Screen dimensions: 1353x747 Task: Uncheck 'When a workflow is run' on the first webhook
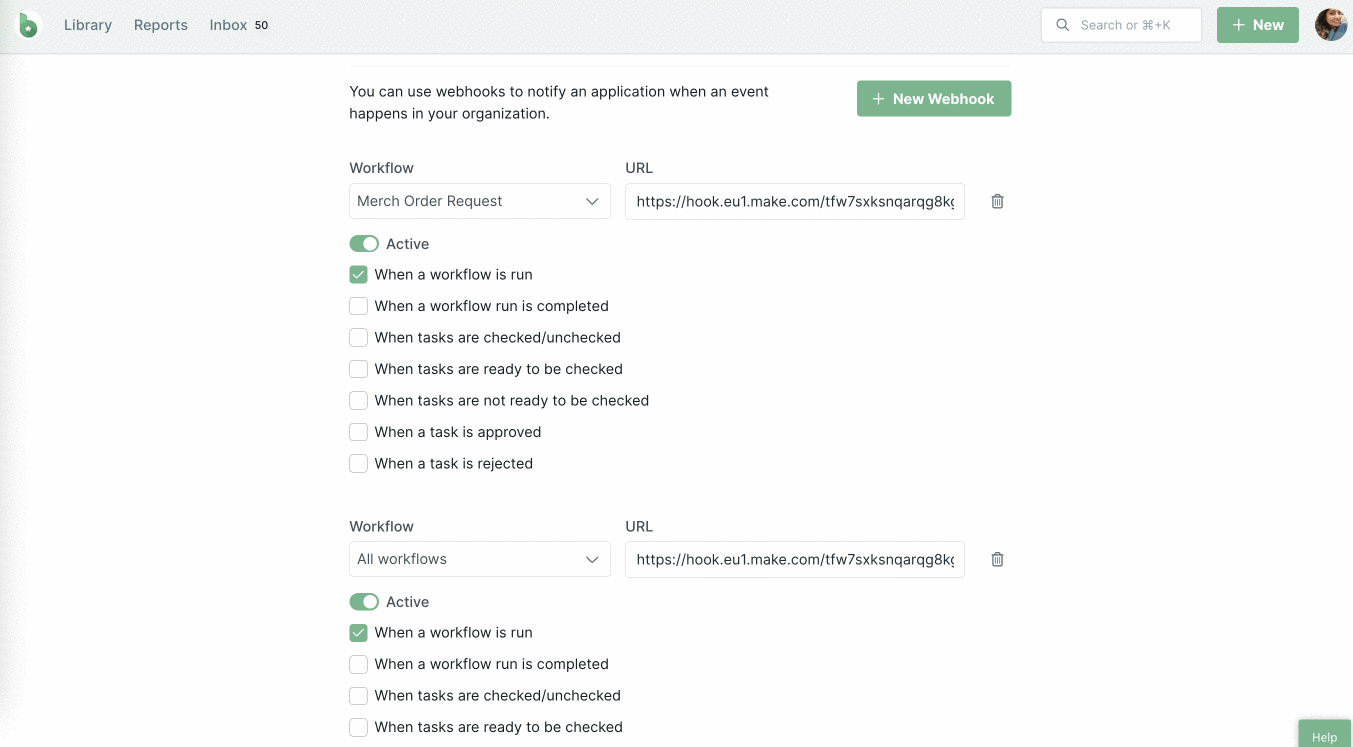(x=358, y=274)
